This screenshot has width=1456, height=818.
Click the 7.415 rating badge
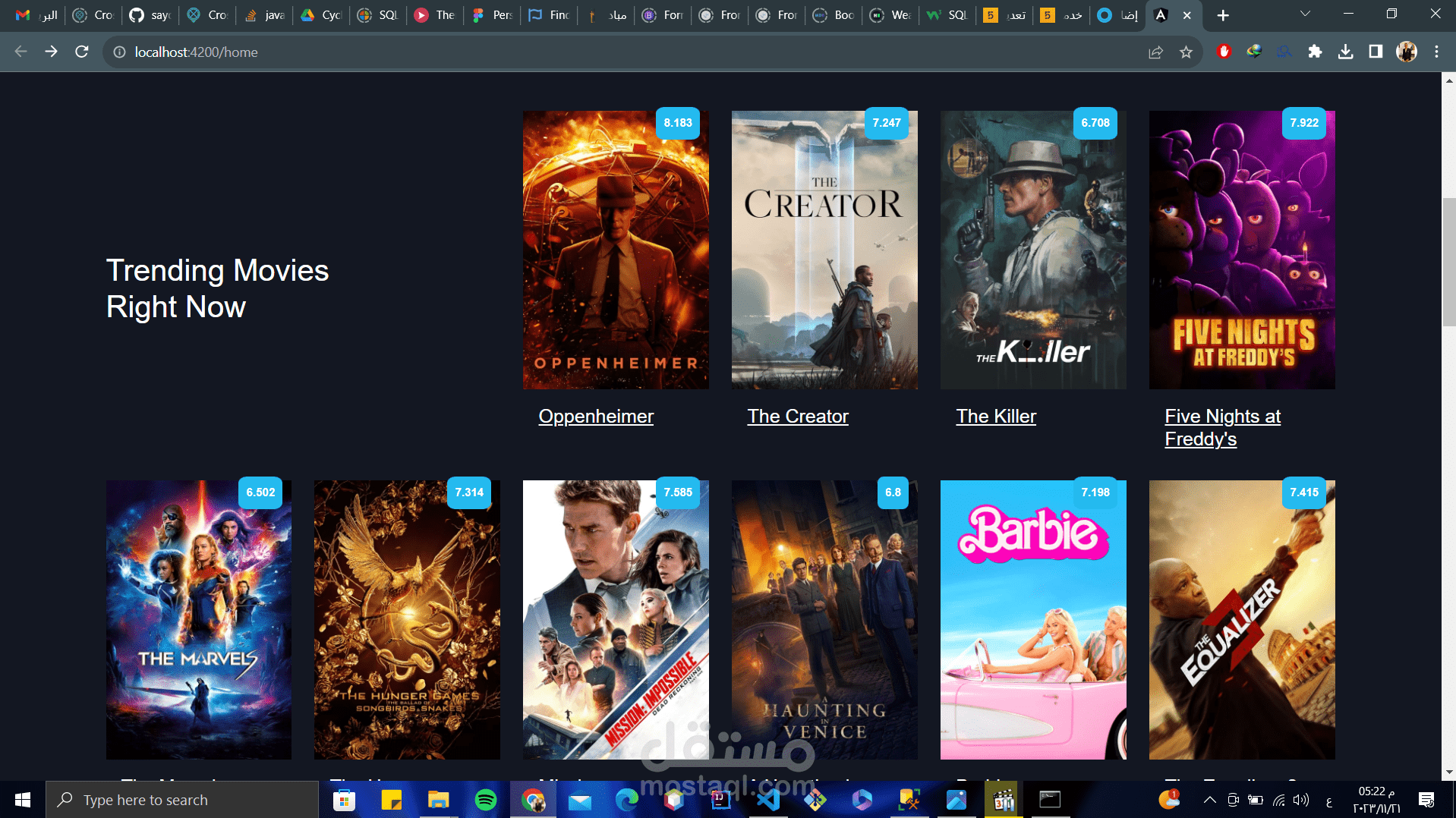pyautogui.click(x=1304, y=492)
